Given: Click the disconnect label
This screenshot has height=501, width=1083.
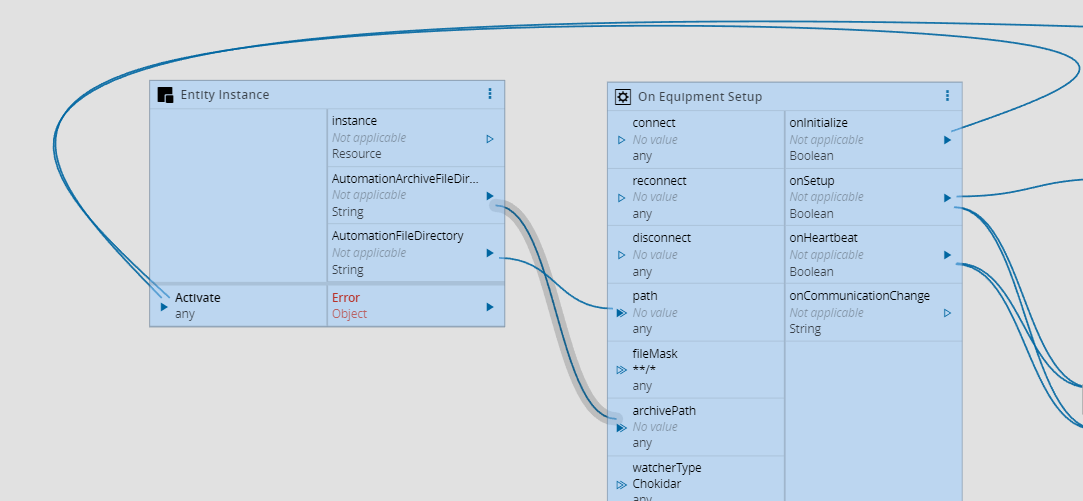Looking at the screenshot, I should [661, 238].
